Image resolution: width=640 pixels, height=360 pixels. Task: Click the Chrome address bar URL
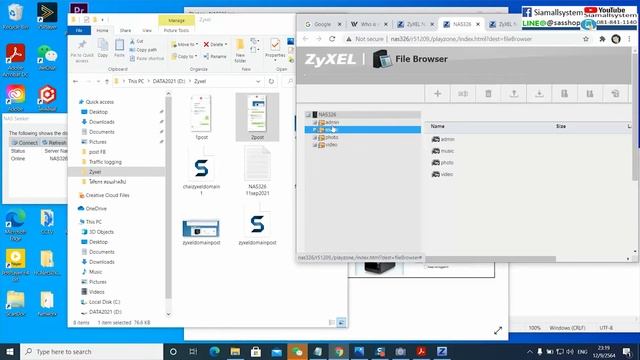click(x=461, y=39)
